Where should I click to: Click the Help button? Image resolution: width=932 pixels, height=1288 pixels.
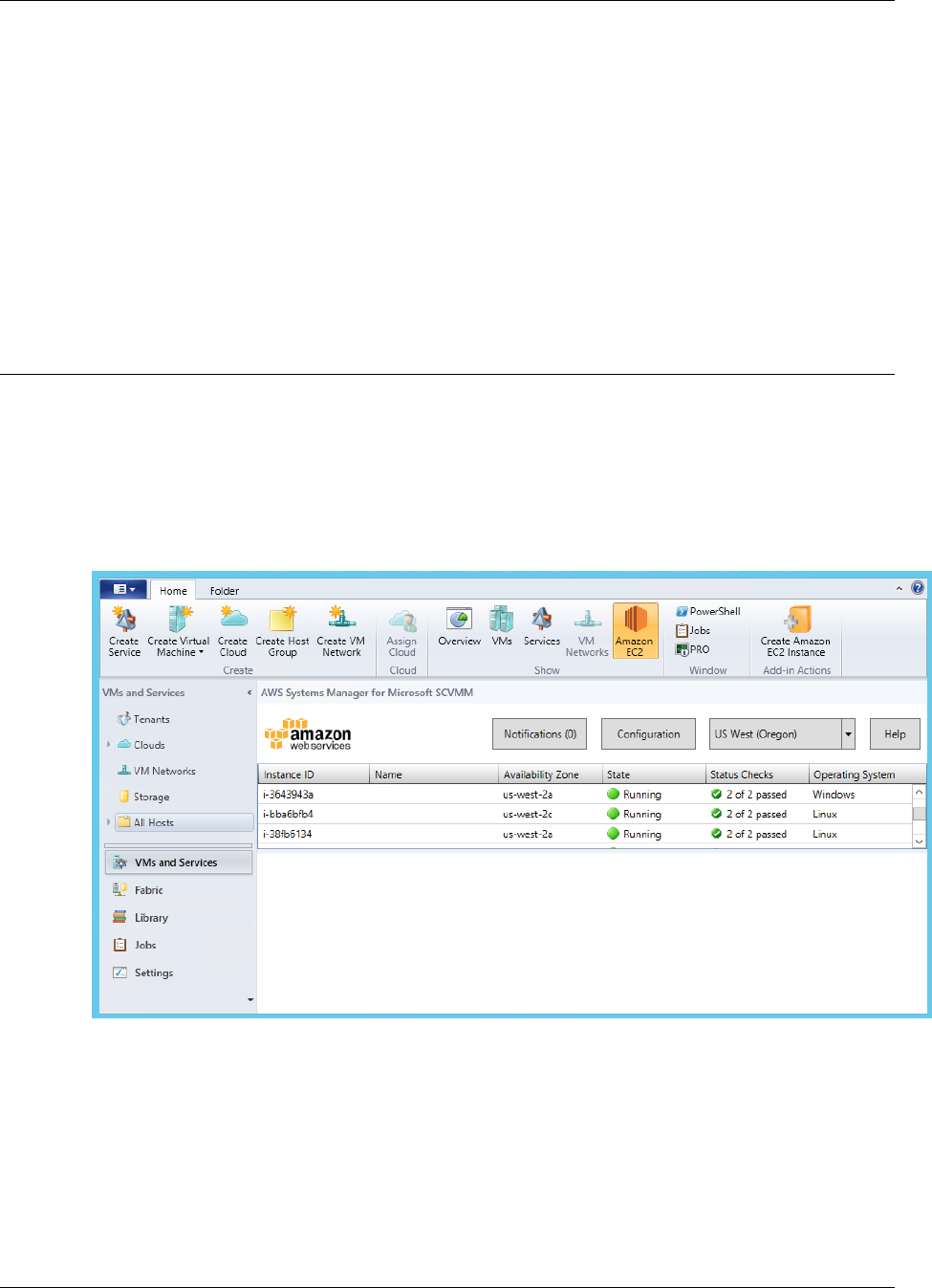pos(895,734)
